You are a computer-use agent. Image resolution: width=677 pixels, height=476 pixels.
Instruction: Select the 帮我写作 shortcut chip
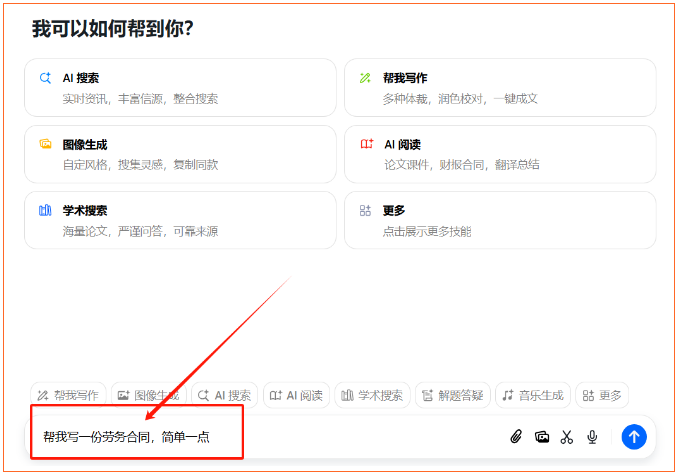click(68, 395)
